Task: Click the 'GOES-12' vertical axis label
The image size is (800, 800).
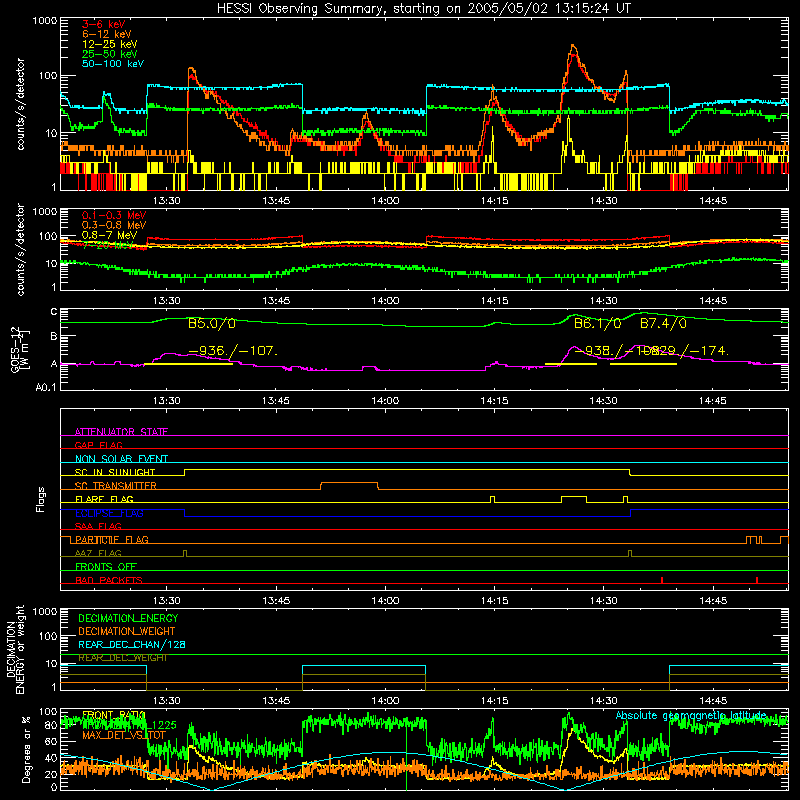Action: coord(16,349)
